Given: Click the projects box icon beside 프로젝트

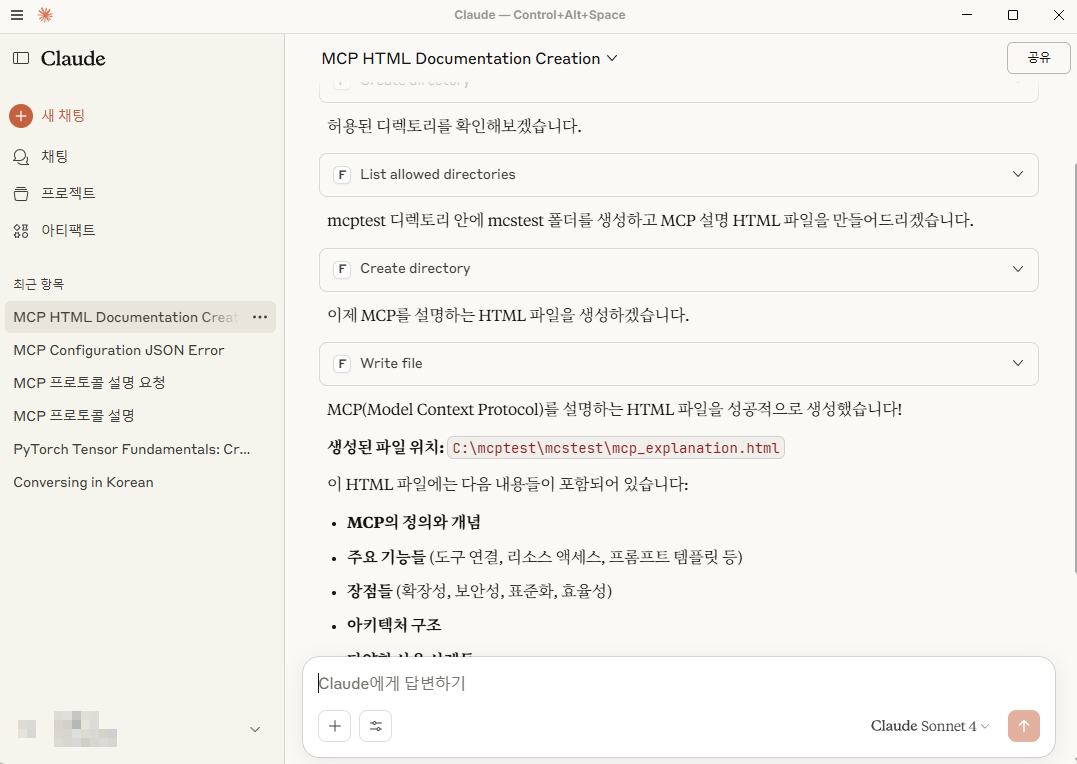Looking at the screenshot, I should 21,194.
